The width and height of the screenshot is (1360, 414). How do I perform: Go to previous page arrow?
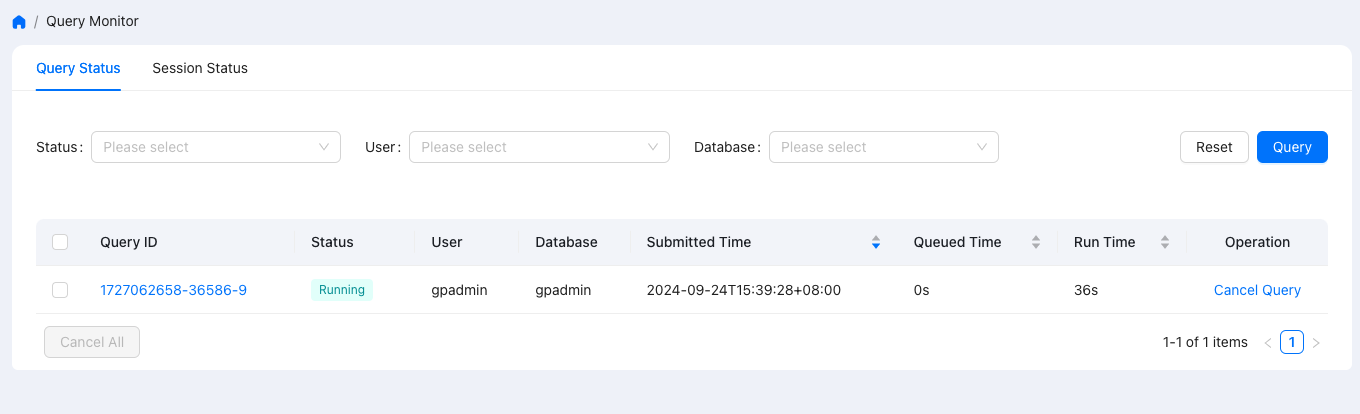pyautogui.click(x=1268, y=343)
